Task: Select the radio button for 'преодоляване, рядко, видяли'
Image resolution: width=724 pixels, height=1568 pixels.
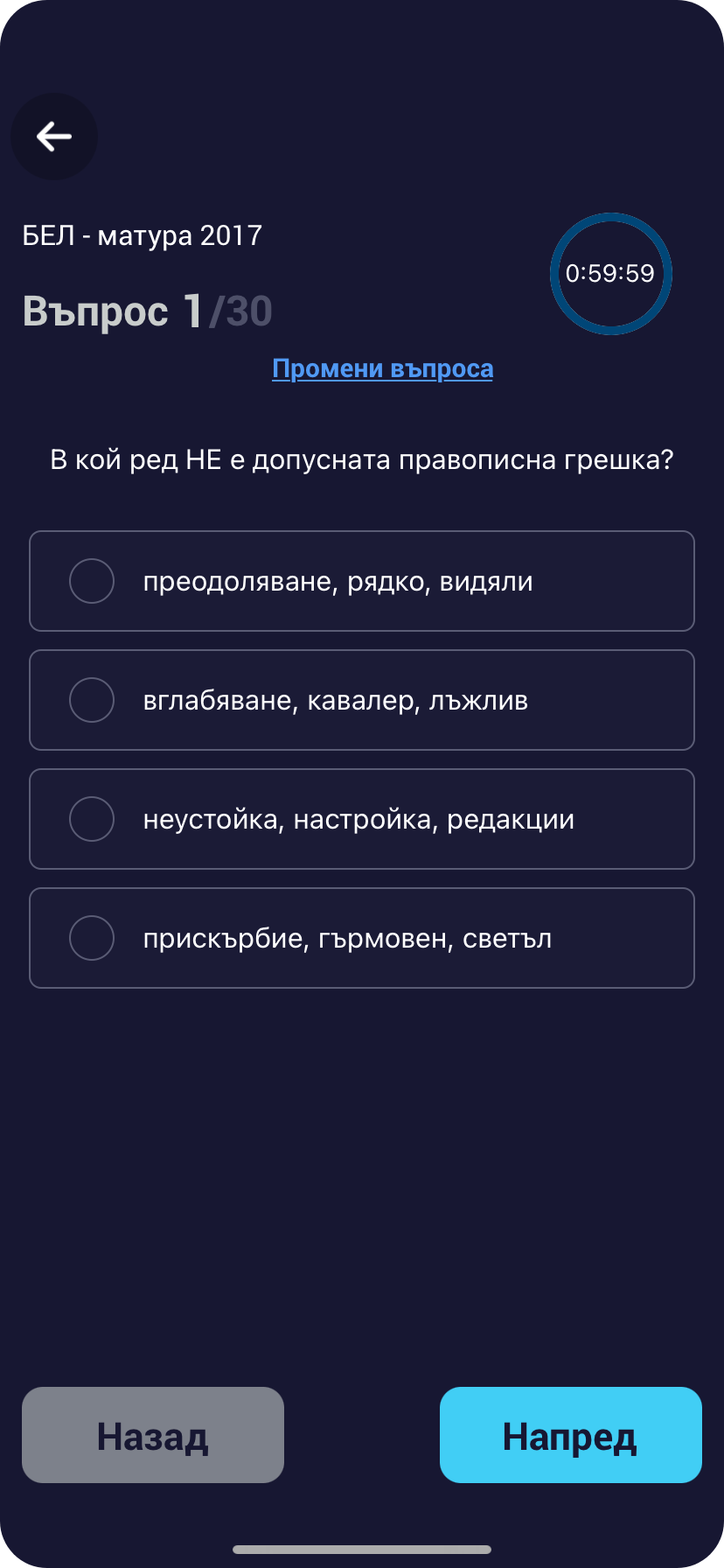Action: click(x=92, y=581)
